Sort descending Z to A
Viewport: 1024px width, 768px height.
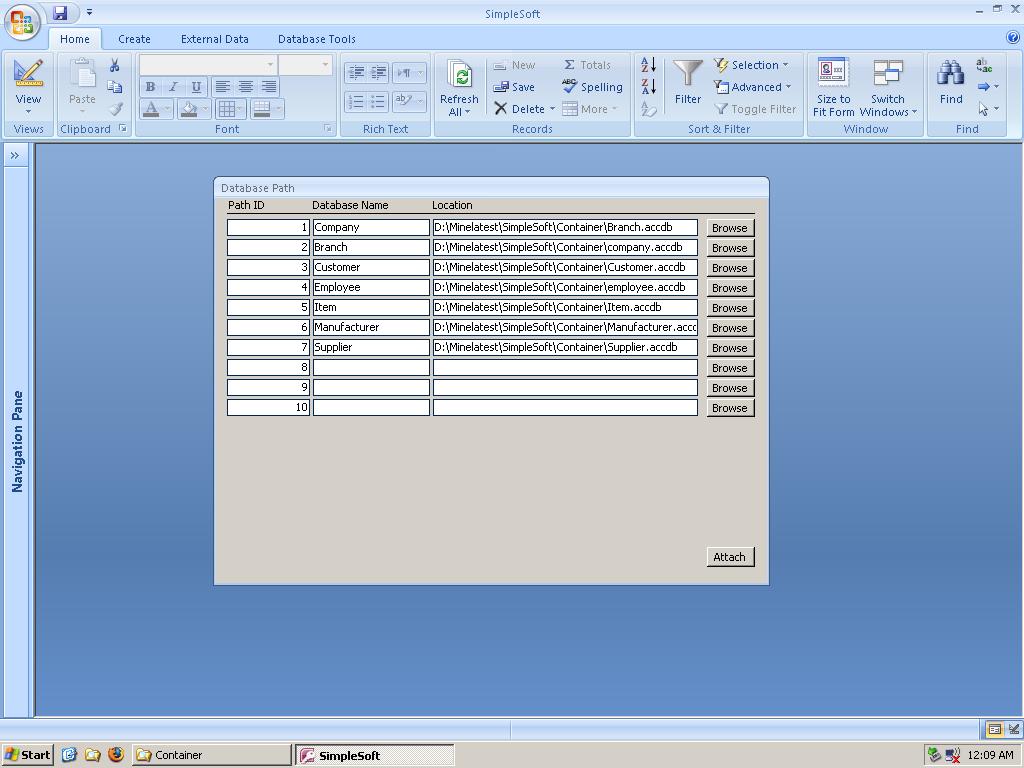click(x=648, y=87)
